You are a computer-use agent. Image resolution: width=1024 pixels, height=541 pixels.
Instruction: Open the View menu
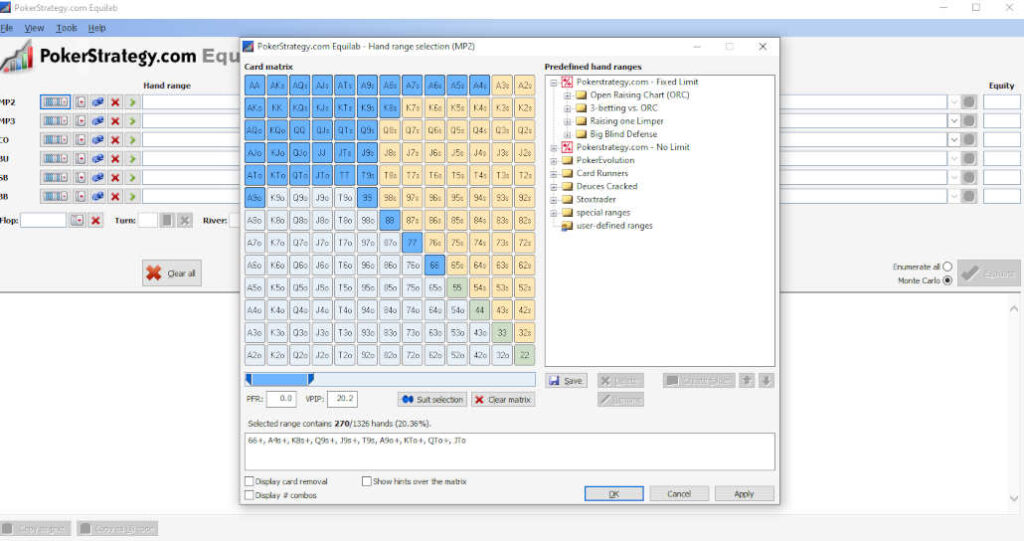[34, 28]
